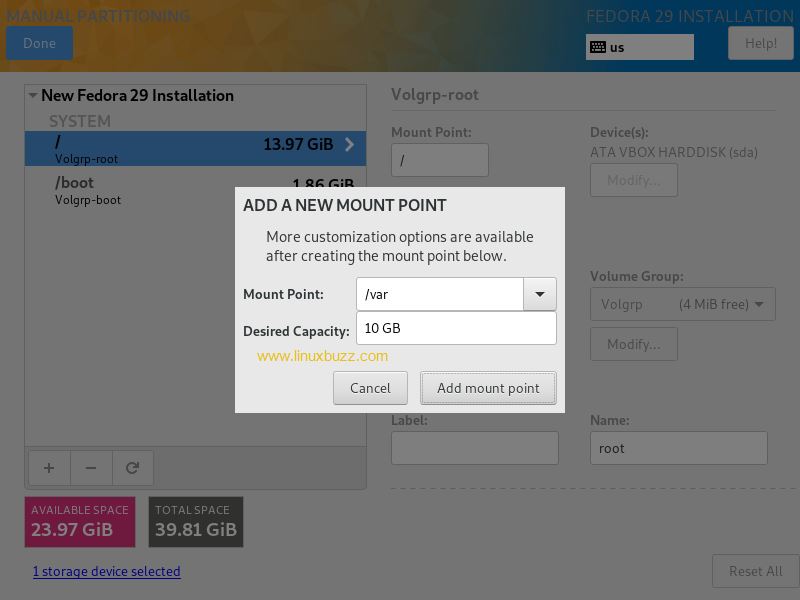Image resolution: width=800 pixels, height=600 pixels.
Task: Click Modify button under Volume Group
Action: tap(634, 344)
